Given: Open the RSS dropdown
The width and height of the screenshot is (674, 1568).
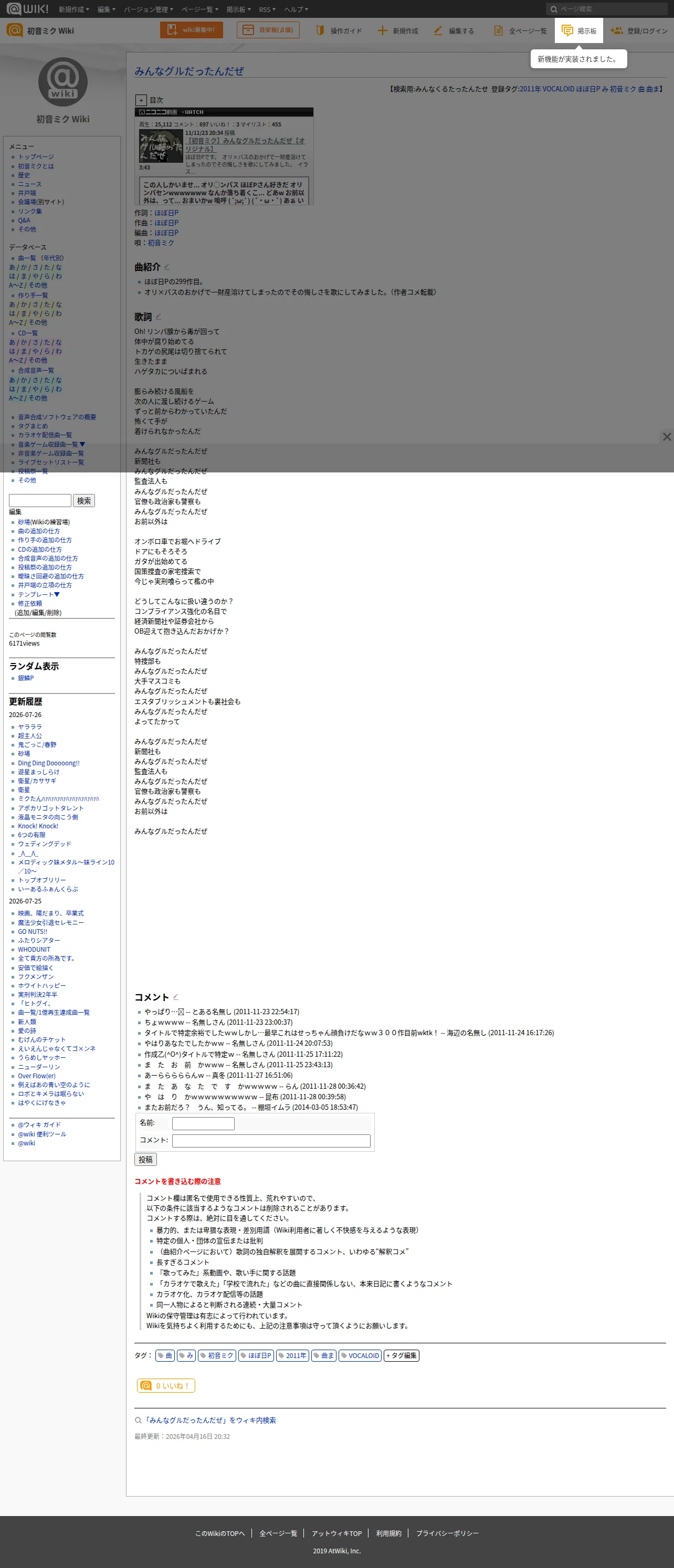Looking at the screenshot, I should (267, 9).
